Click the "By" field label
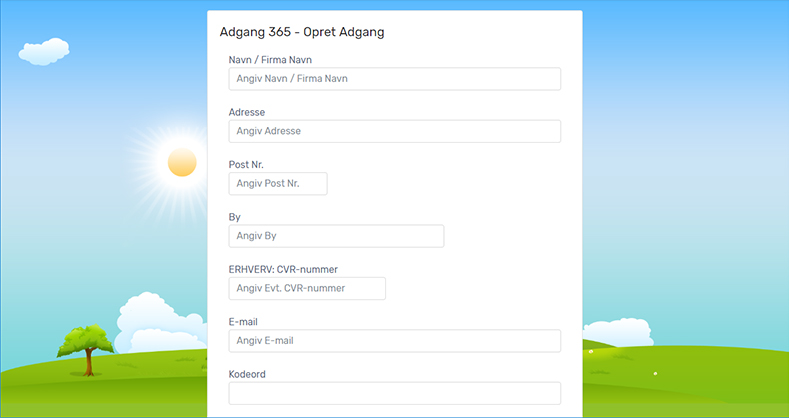The image size is (789, 418). pos(235,217)
